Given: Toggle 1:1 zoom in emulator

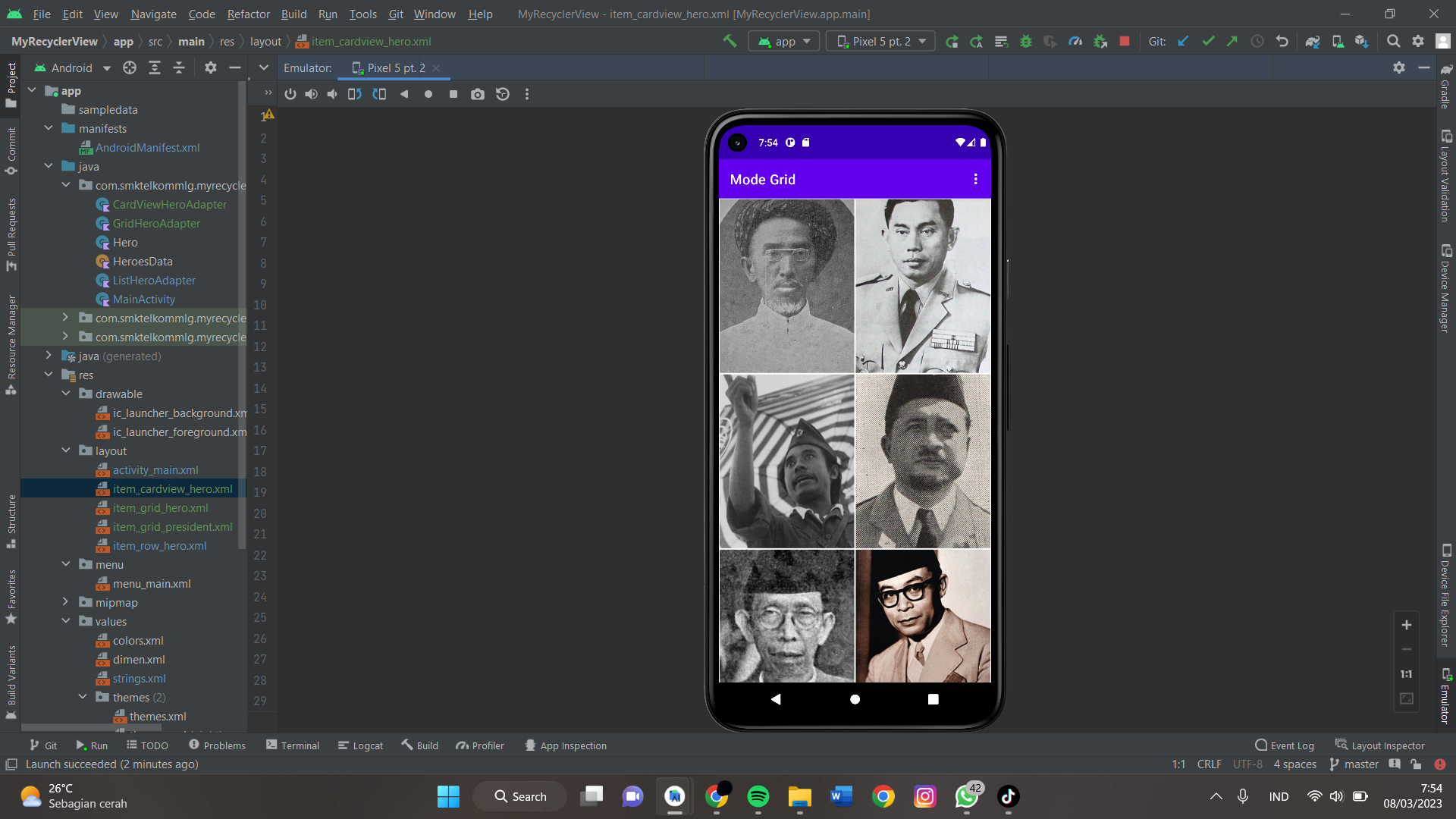Looking at the screenshot, I should 1406,674.
